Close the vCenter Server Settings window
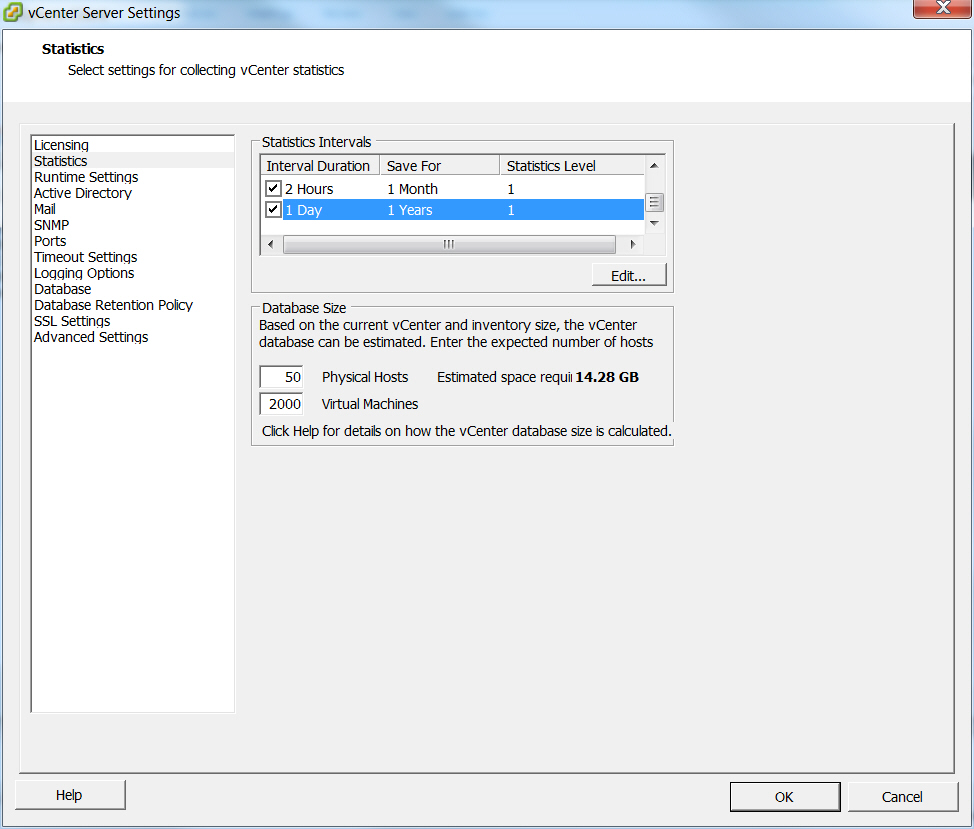Screen dimensions: 974x829 pyautogui.click(x=942, y=8)
